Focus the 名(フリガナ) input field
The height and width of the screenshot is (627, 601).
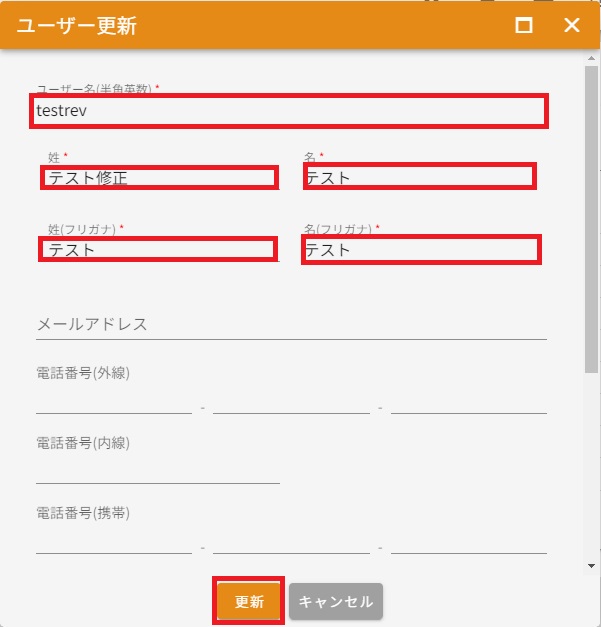[x=421, y=249]
